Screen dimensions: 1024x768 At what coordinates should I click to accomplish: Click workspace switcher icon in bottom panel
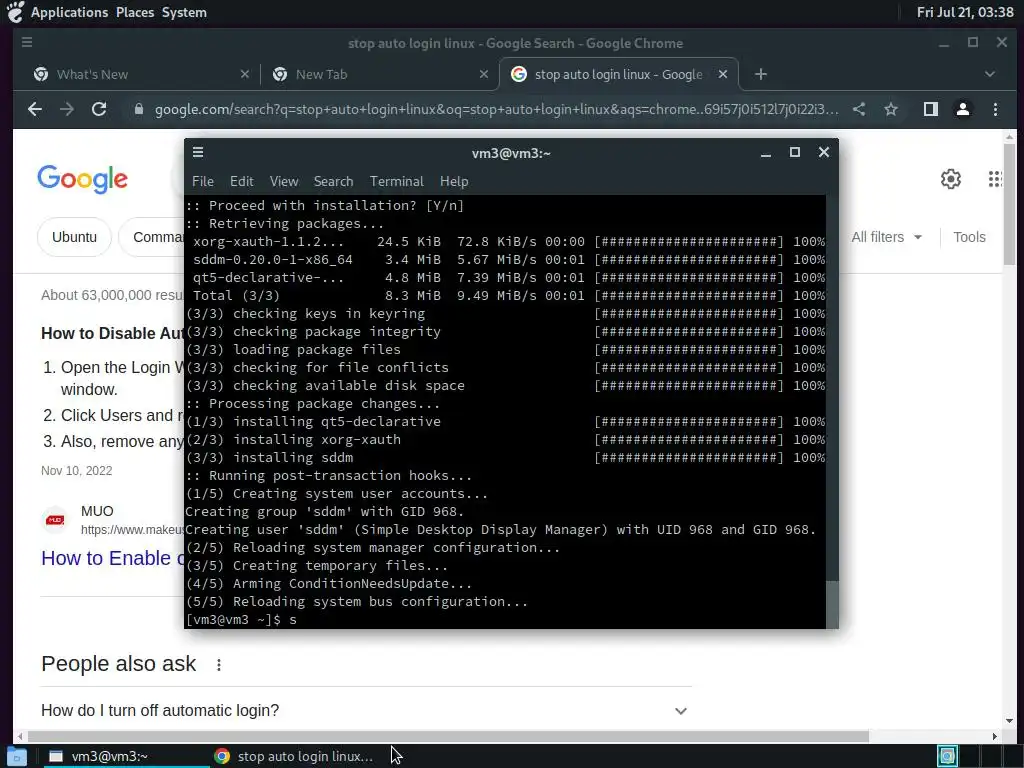[x=947, y=756]
